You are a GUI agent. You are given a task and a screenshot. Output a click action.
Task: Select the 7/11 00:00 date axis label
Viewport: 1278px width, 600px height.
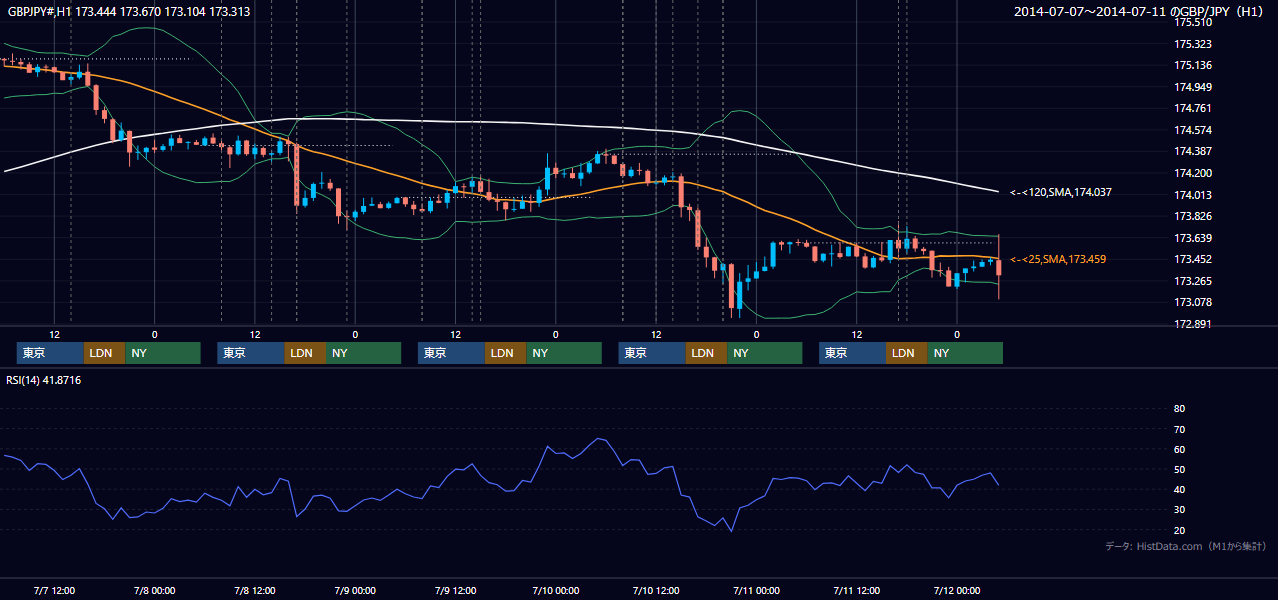click(756, 590)
